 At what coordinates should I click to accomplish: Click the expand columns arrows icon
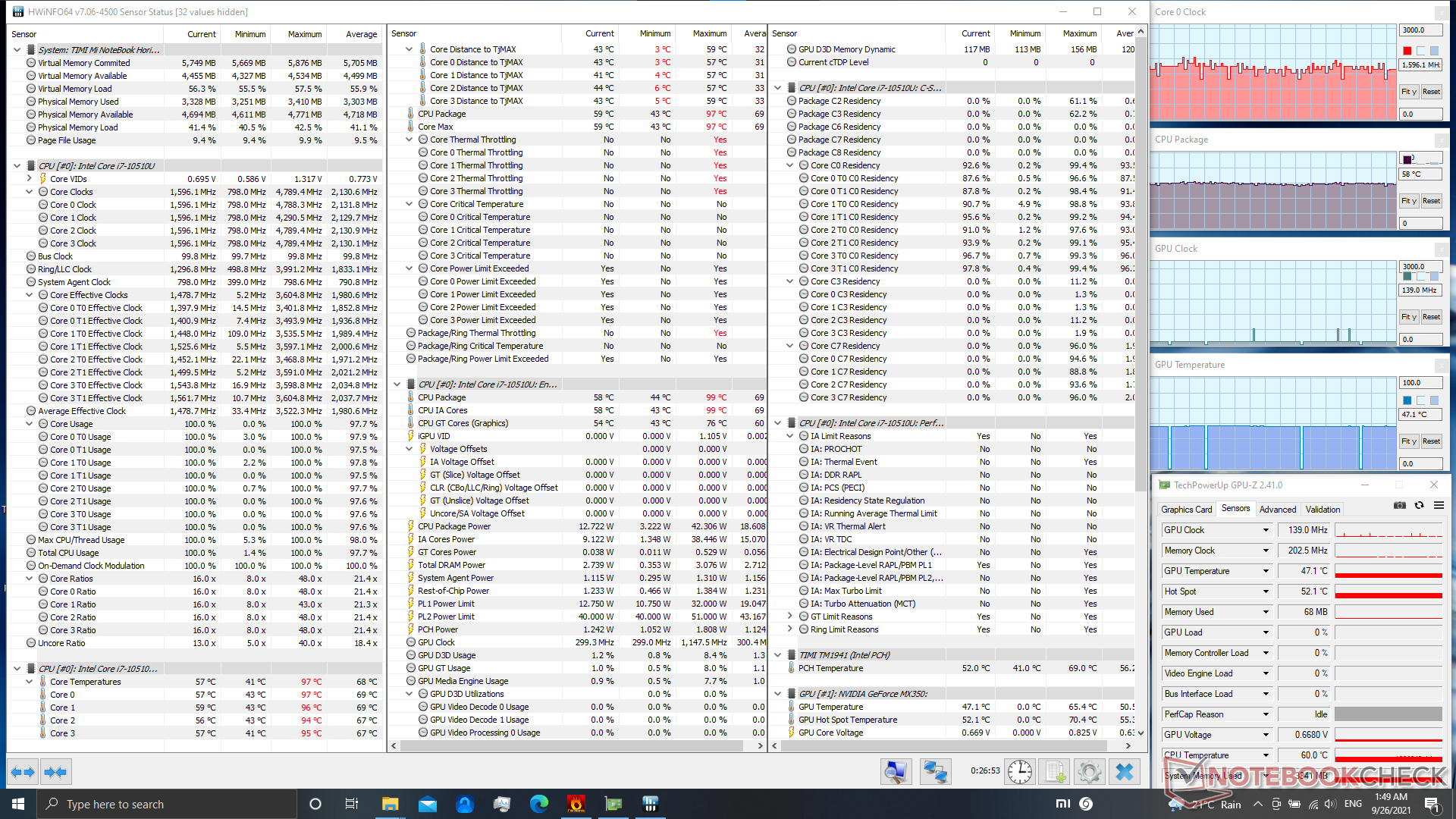[23, 772]
